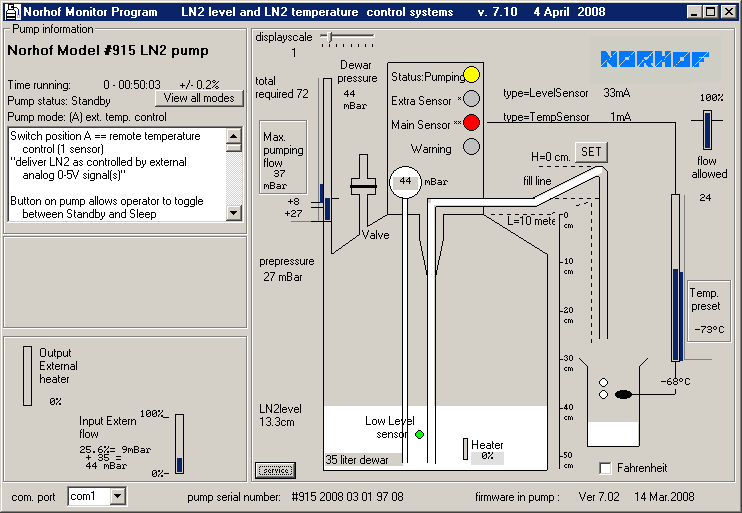This screenshot has height=513, width=742.
Task: Click the down arrow of mode description scrollbar
Action: pyautogui.click(x=234, y=212)
